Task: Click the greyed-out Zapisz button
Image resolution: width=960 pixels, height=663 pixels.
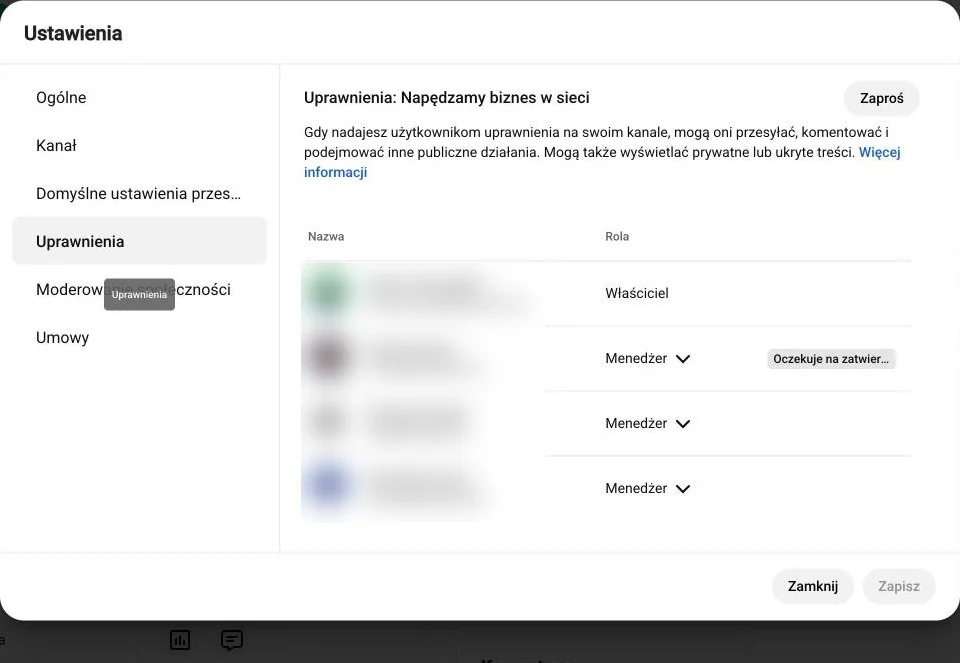Action: pos(899,586)
